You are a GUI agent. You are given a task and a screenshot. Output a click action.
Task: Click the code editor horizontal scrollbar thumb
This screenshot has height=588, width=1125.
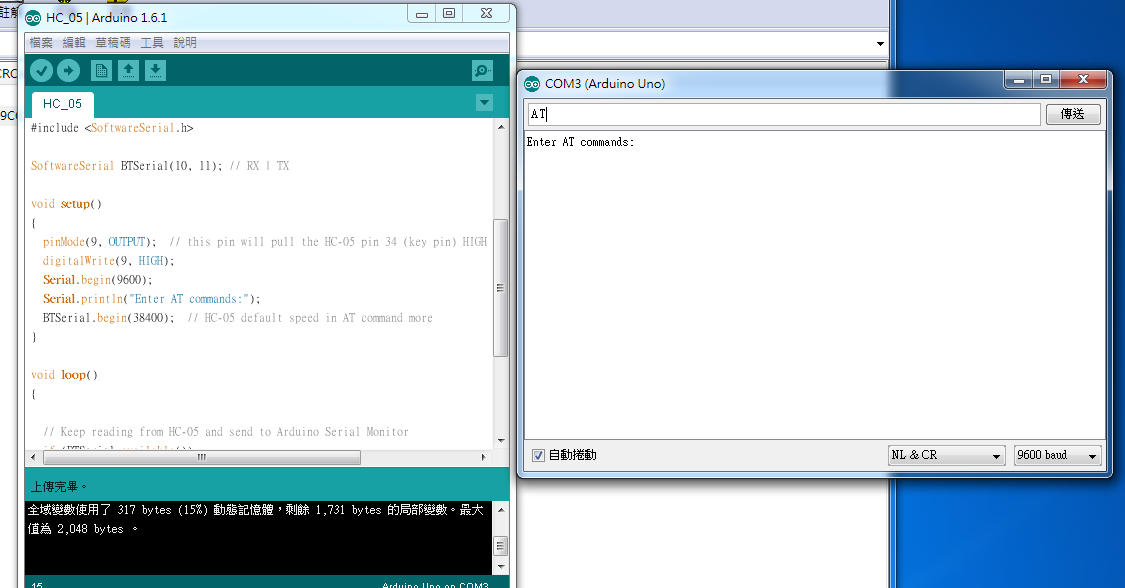[x=201, y=457]
